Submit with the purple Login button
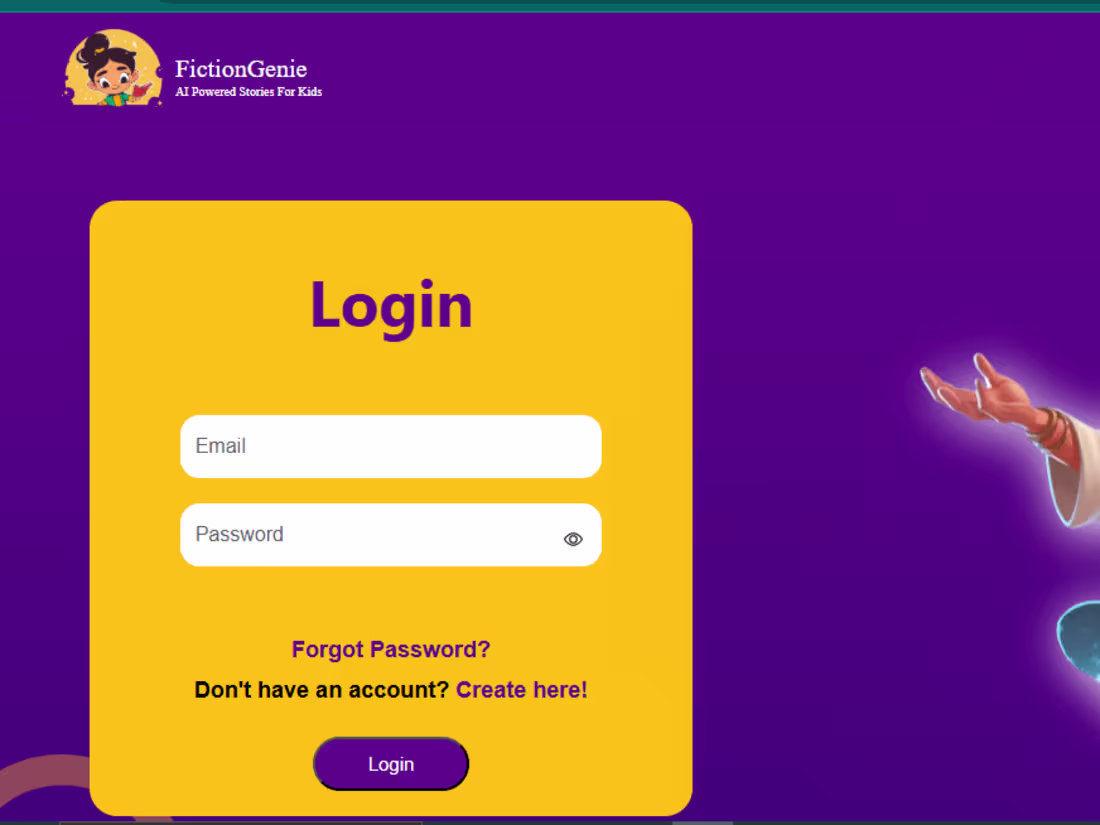 point(391,764)
